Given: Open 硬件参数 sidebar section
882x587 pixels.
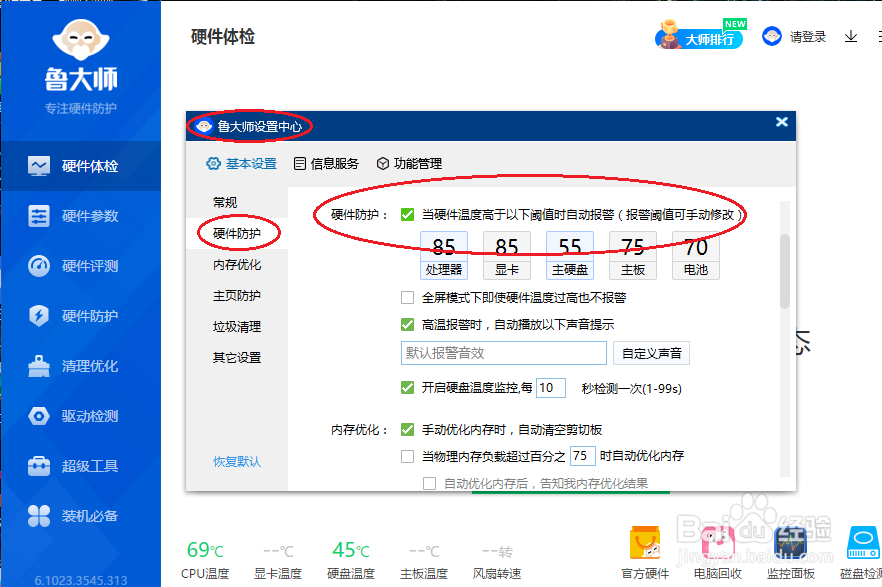Looking at the screenshot, I should [x=80, y=216].
